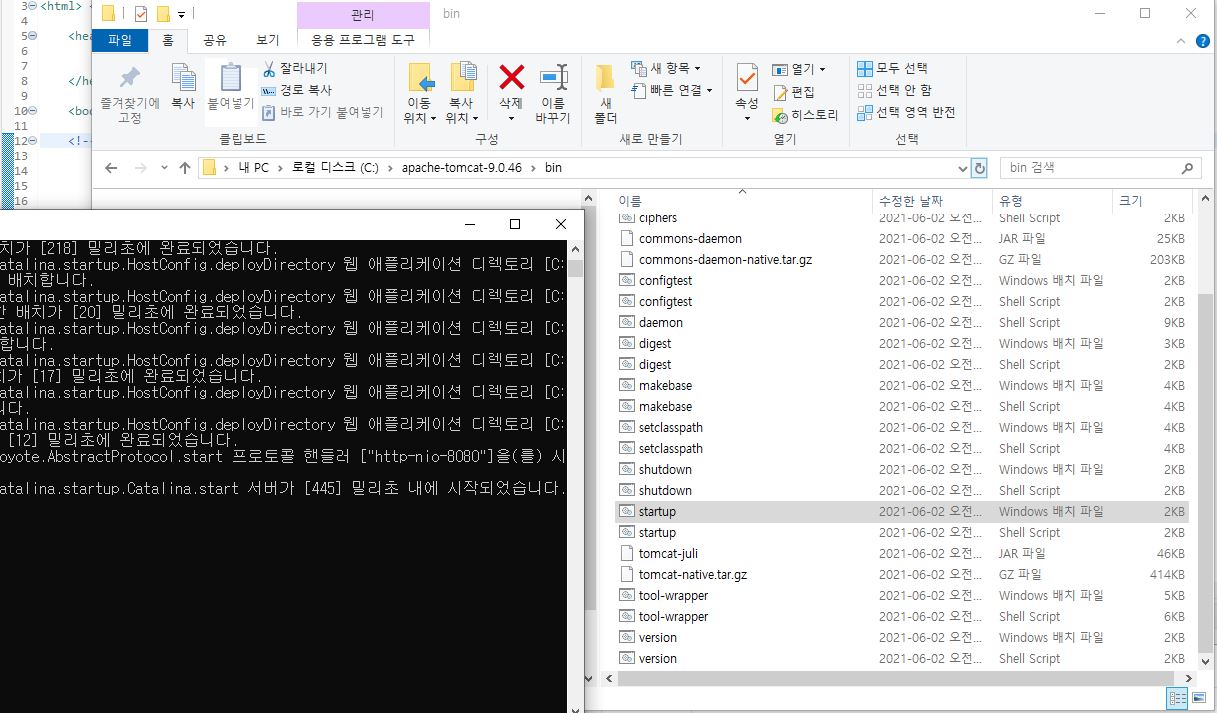Select daemon Shell Script file
Viewport: 1217px width, 713px height.
[900, 322]
